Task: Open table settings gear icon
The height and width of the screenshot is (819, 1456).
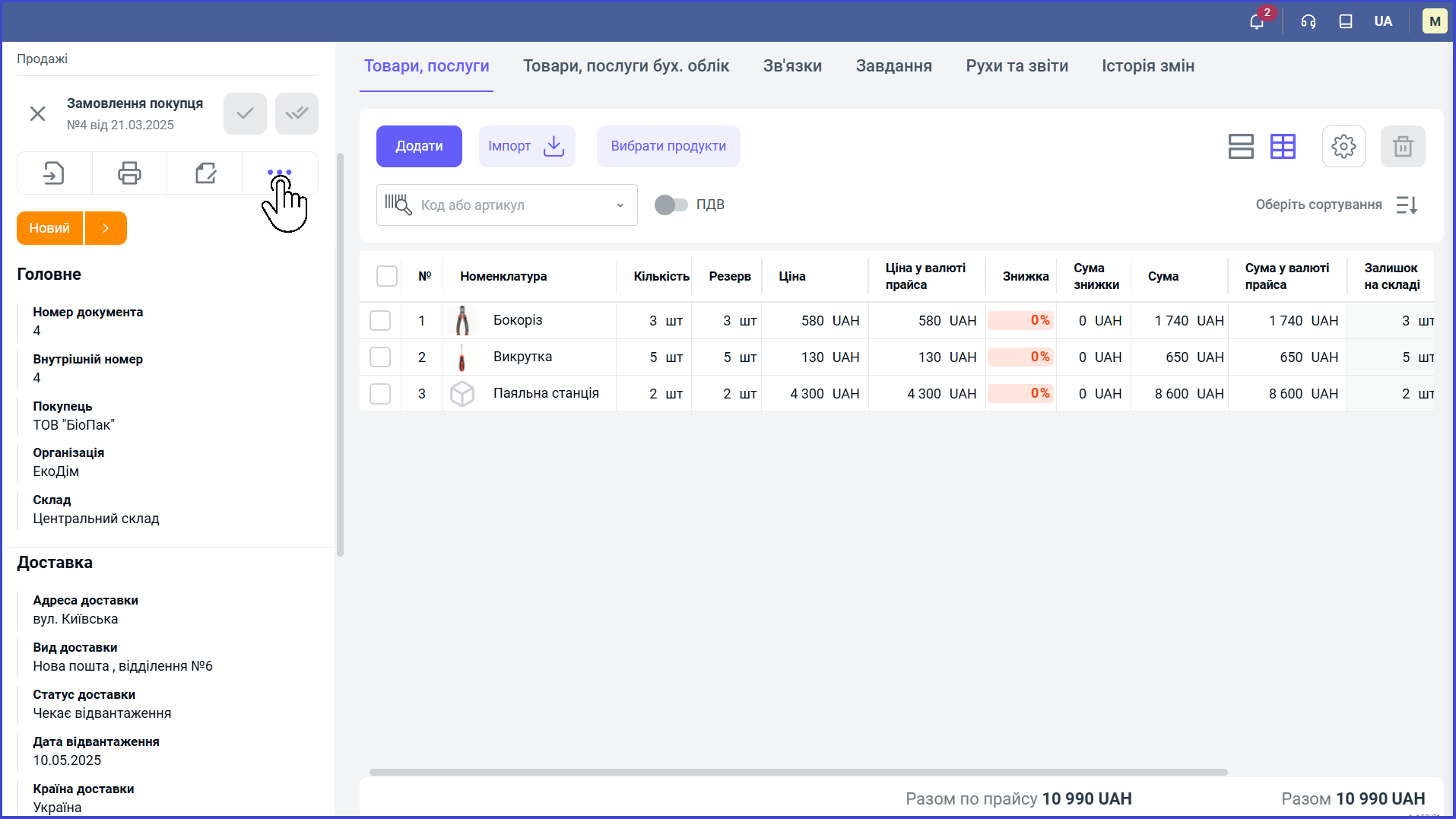Action: [1343, 146]
